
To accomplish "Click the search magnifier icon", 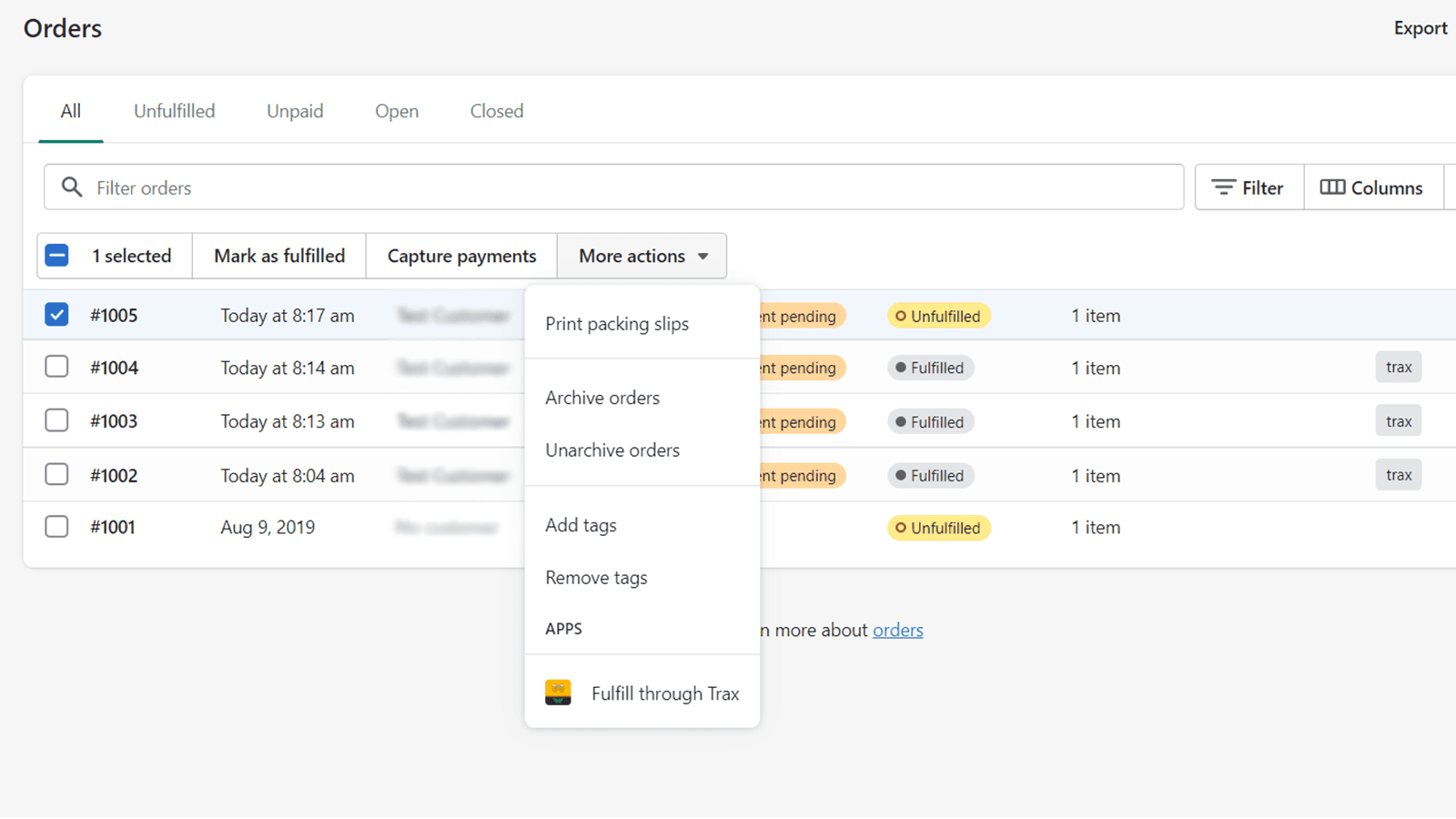I will tap(71, 187).
